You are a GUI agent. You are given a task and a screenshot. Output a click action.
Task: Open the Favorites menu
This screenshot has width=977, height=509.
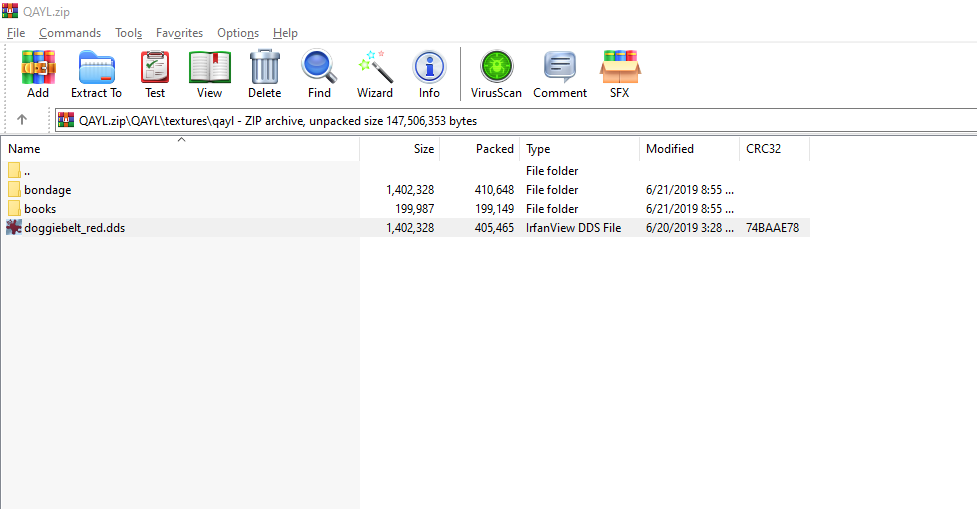tap(179, 33)
